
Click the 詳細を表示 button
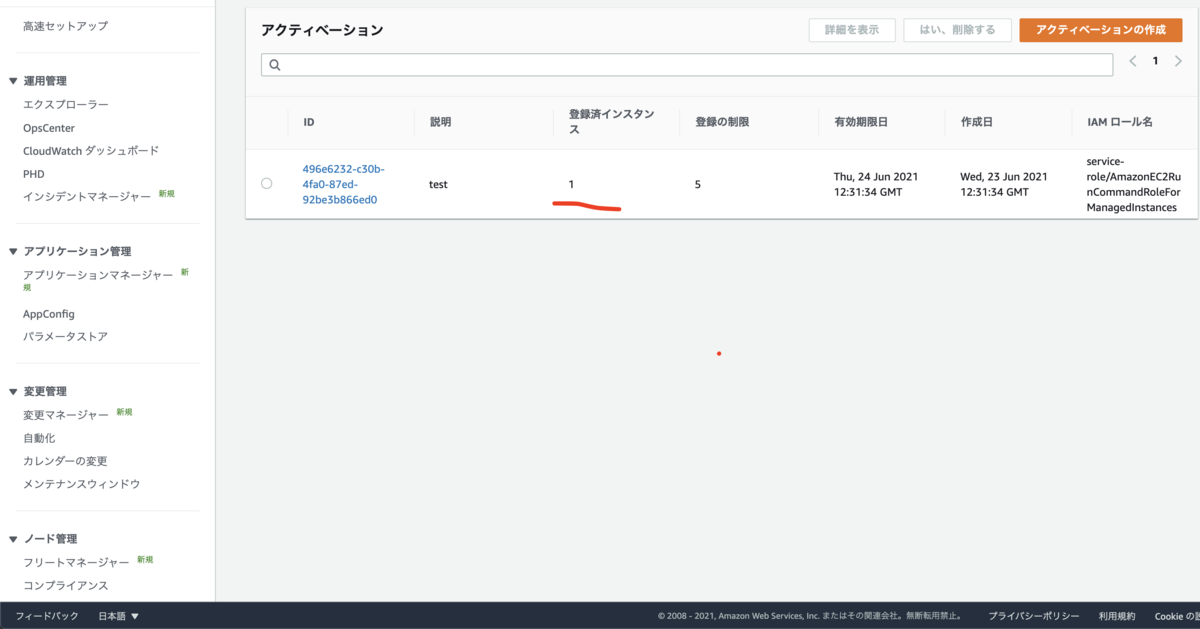tap(852, 30)
